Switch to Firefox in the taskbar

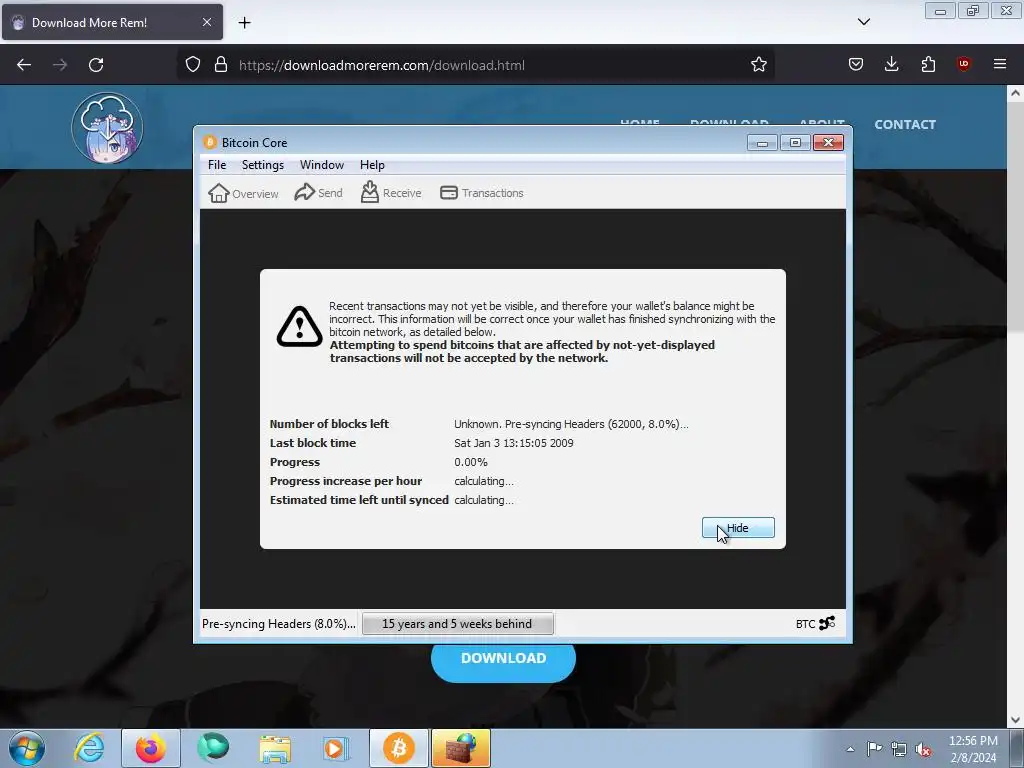point(151,748)
